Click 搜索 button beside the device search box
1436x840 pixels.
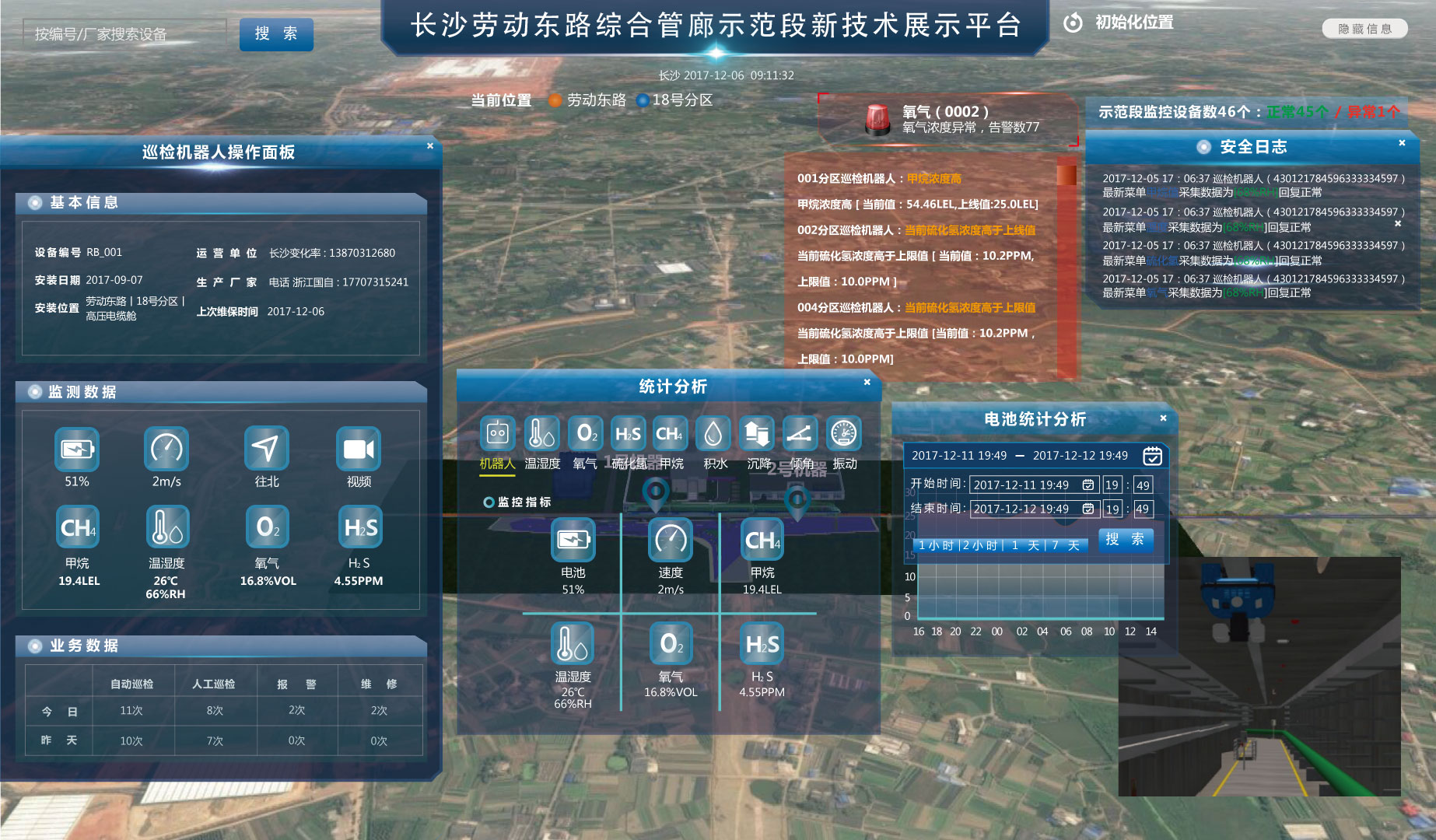[x=276, y=34]
